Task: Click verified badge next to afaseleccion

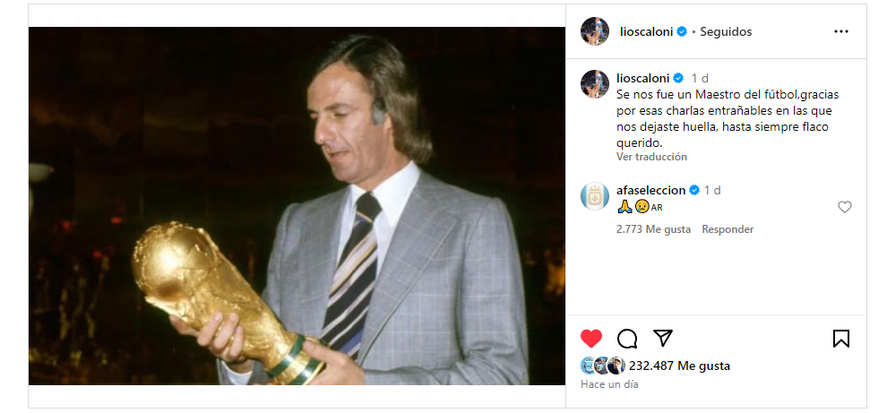Action: (694, 190)
